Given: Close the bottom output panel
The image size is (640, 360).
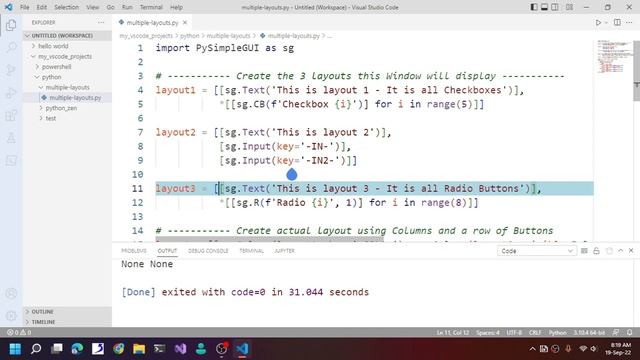Looking at the screenshot, I should click(631, 251).
